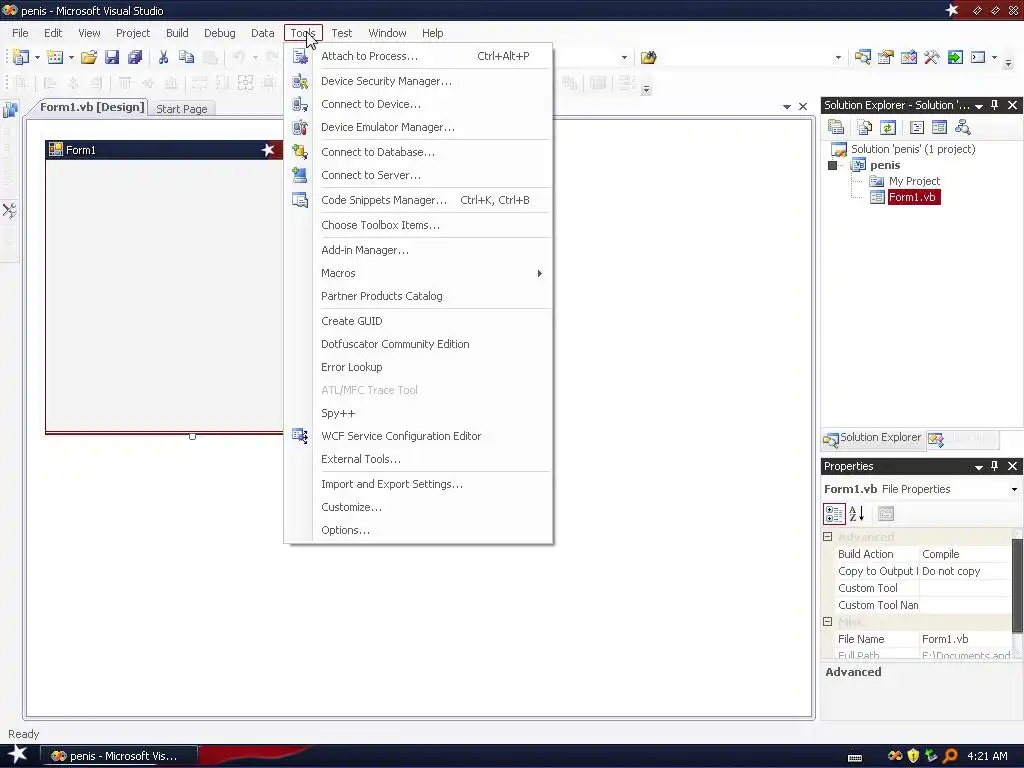This screenshot has width=1024, height=768.
Task: Select Connect to Database menu item
Action: [x=419, y=152]
